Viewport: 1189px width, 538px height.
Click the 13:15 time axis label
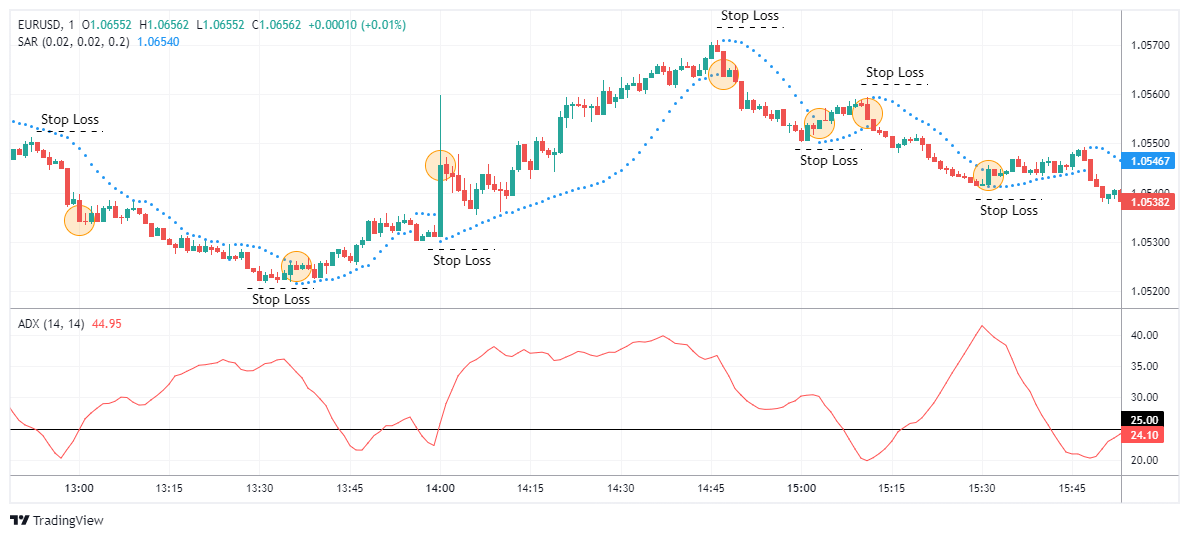[x=169, y=489]
